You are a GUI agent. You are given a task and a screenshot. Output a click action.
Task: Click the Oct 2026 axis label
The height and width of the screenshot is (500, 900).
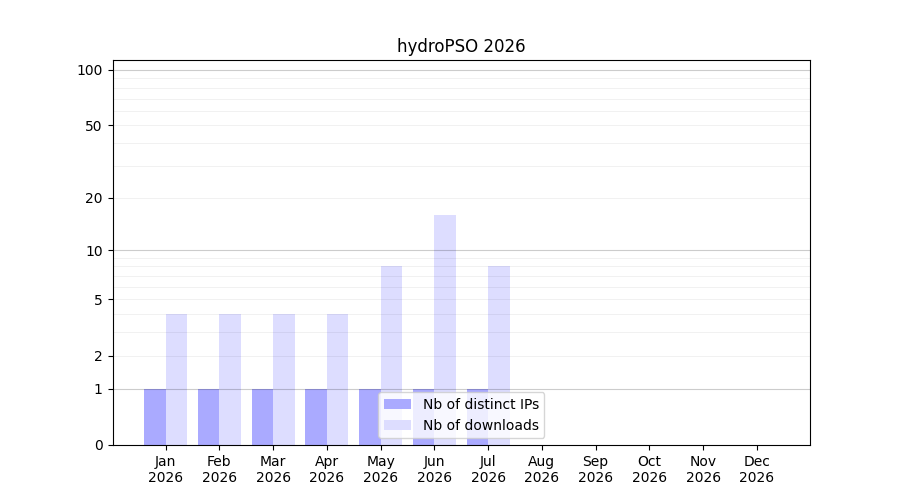tap(649, 469)
